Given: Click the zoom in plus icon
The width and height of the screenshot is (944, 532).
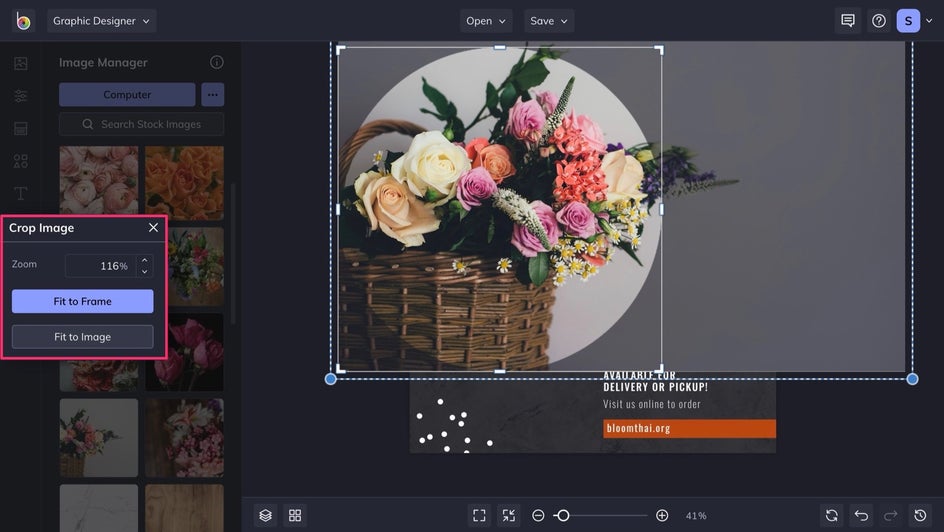Looking at the screenshot, I should click(x=662, y=516).
